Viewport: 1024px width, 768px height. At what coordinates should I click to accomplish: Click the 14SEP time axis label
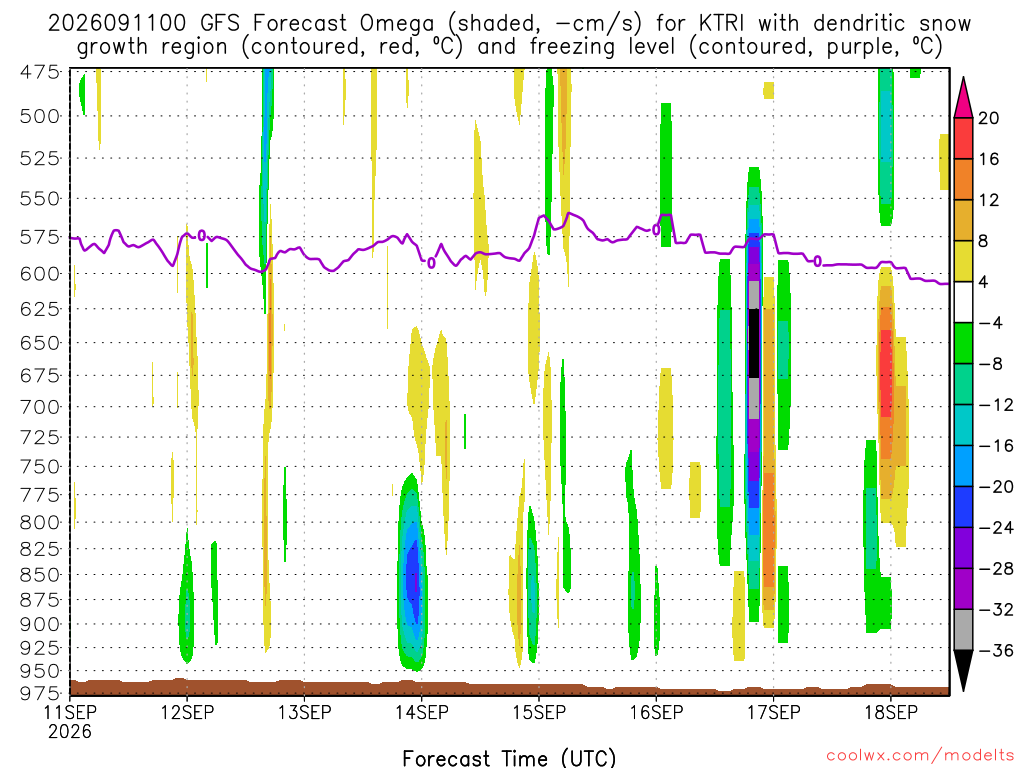[x=421, y=712]
